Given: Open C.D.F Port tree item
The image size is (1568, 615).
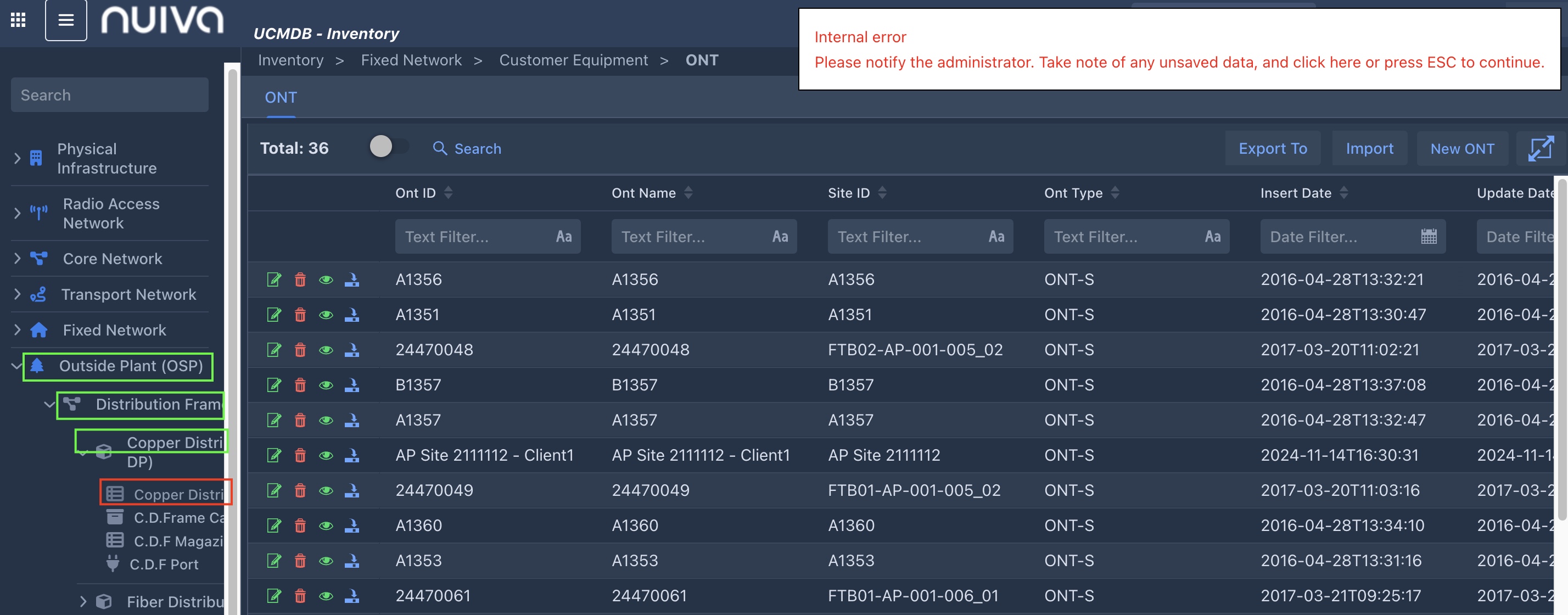Looking at the screenshot, I should pyautogui.click(x=163, y=564).
